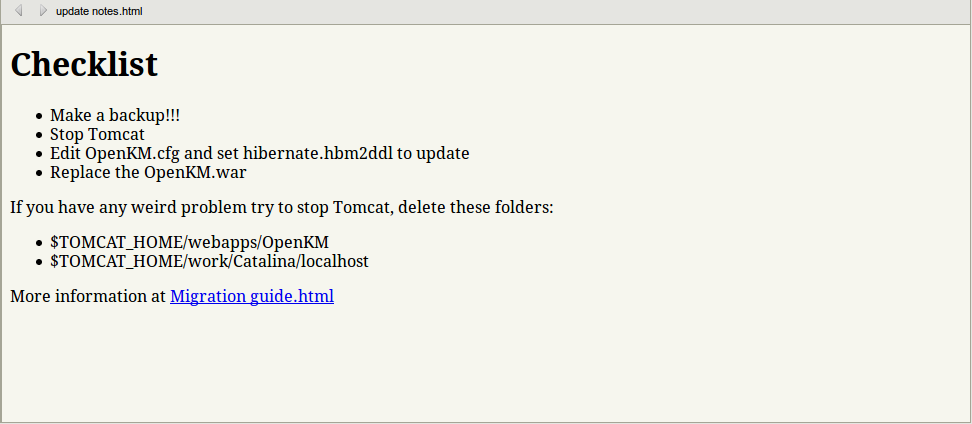
Task: Click the "More information at" text
Action: (x=88, y=296)
